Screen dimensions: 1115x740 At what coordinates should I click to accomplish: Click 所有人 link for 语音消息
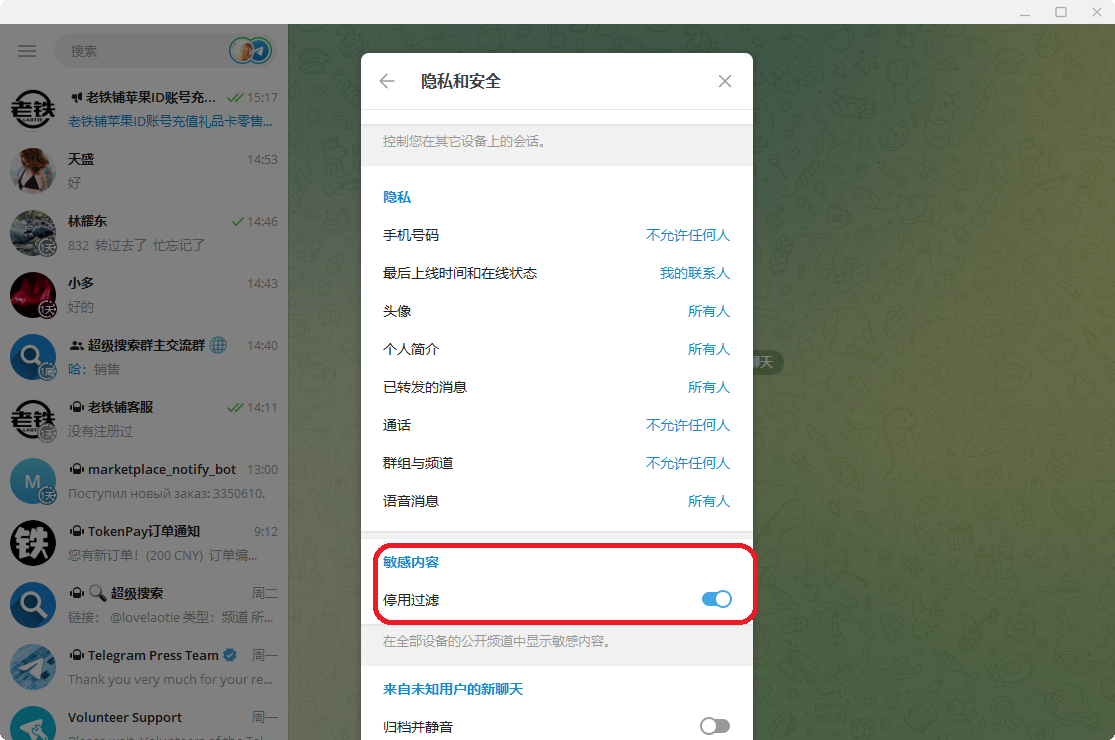[x=708, y=501]
